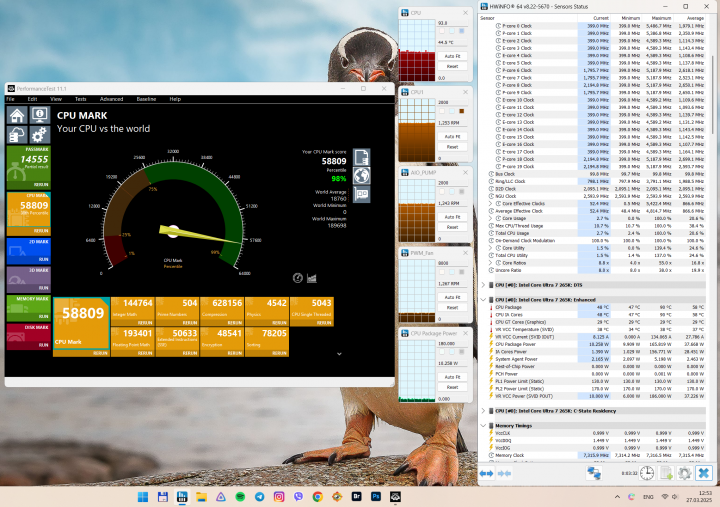Run the 2D Mark test
The height and width of the screenshot is (507, 720).
(x=44, y=259)
